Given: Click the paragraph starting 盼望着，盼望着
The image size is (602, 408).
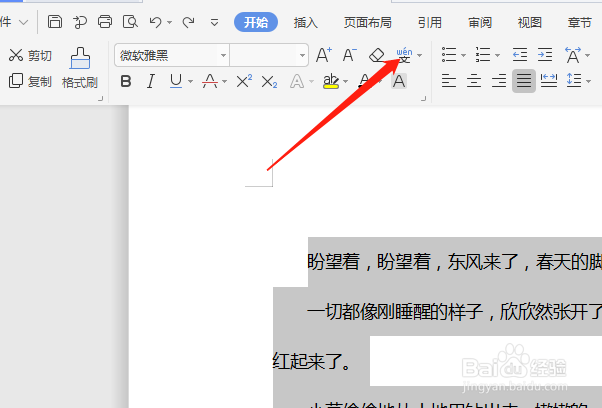Looking at the screenshot, I should [454, 262].
